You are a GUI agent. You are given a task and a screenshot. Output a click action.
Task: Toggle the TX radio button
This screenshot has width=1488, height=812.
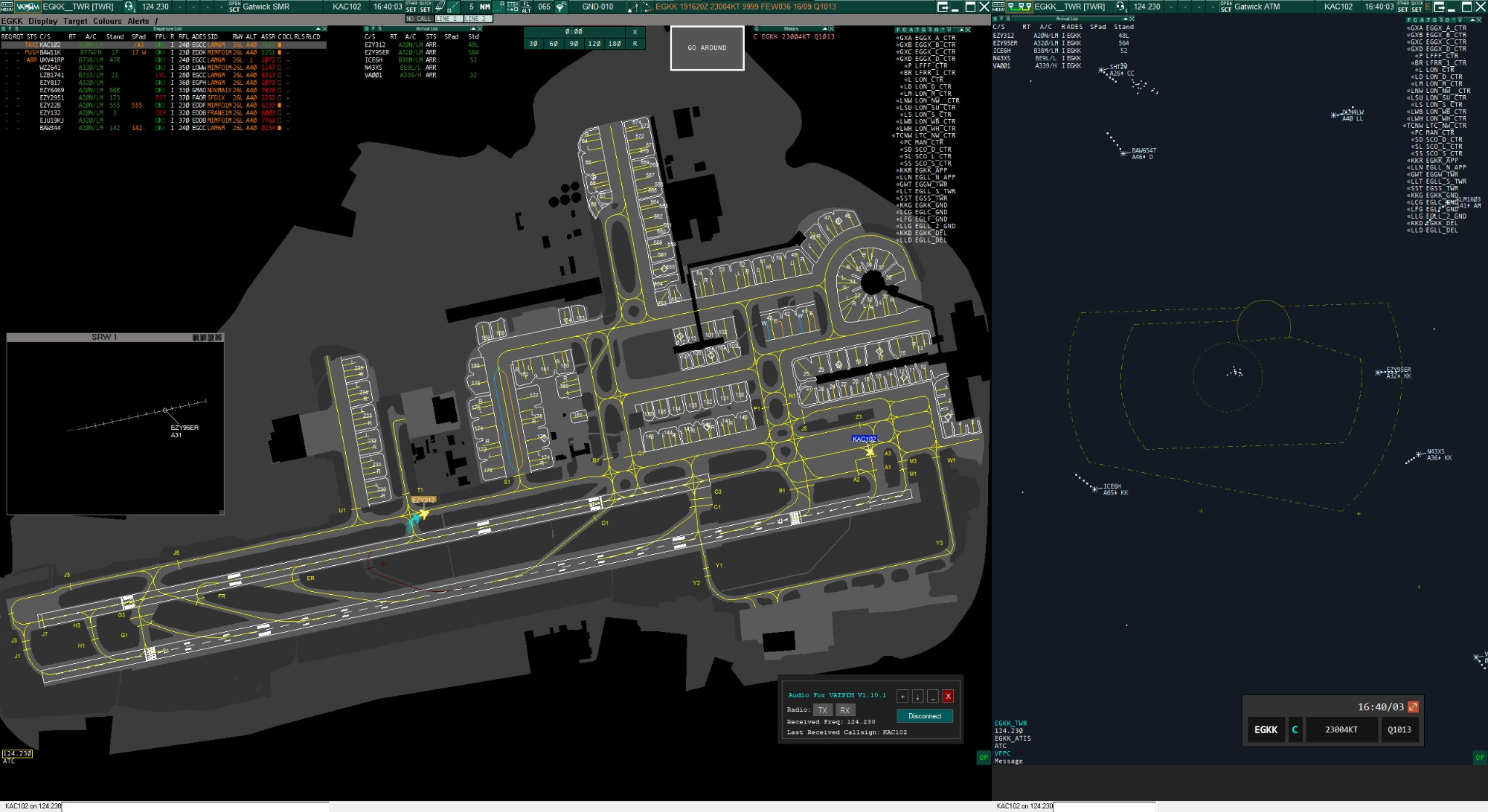pyautogui.click(x=822, y=710)
